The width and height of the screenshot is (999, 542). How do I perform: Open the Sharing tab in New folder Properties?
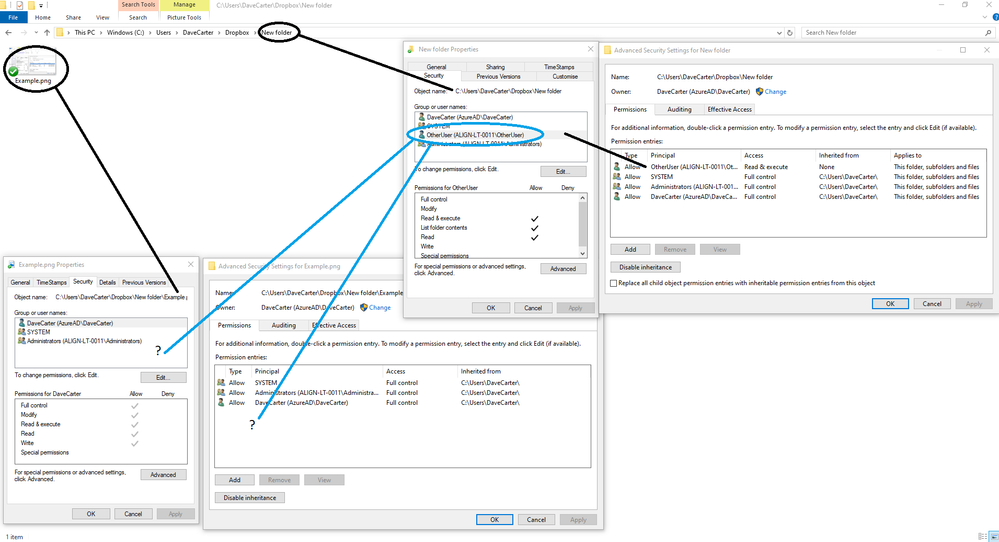(x=495, y=67)
